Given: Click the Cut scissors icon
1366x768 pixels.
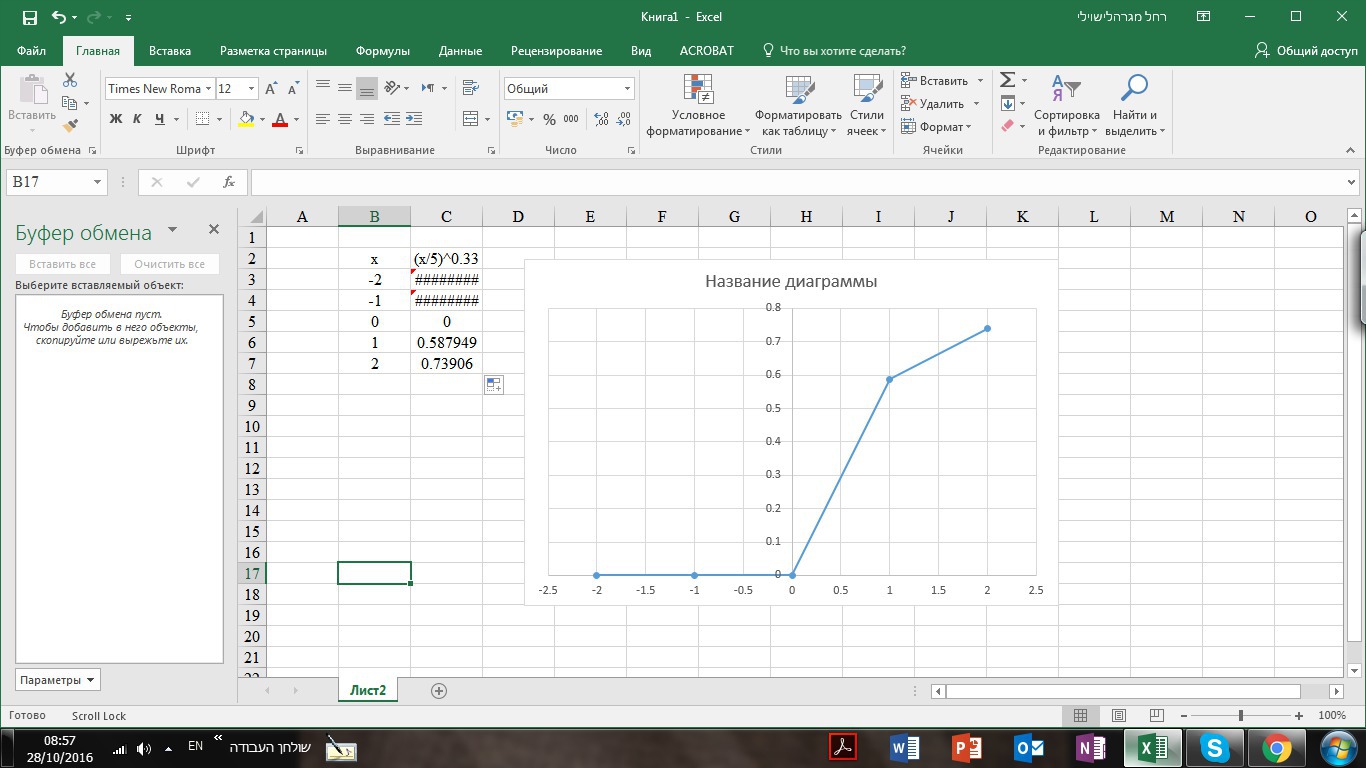Looking at the screenshot, I should (x=70, y=80).
